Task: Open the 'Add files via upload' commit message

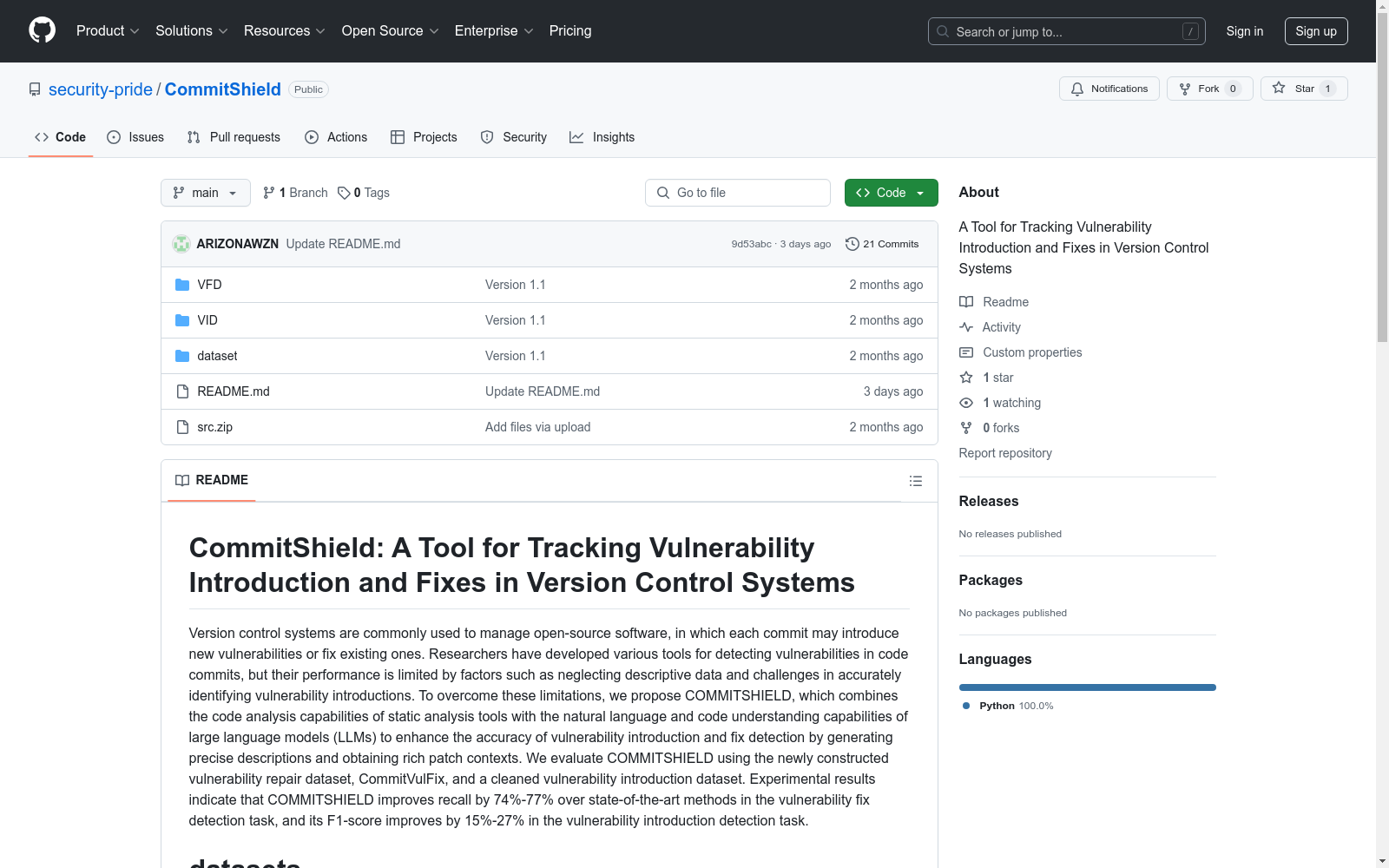Action: (x=537, y=427)
